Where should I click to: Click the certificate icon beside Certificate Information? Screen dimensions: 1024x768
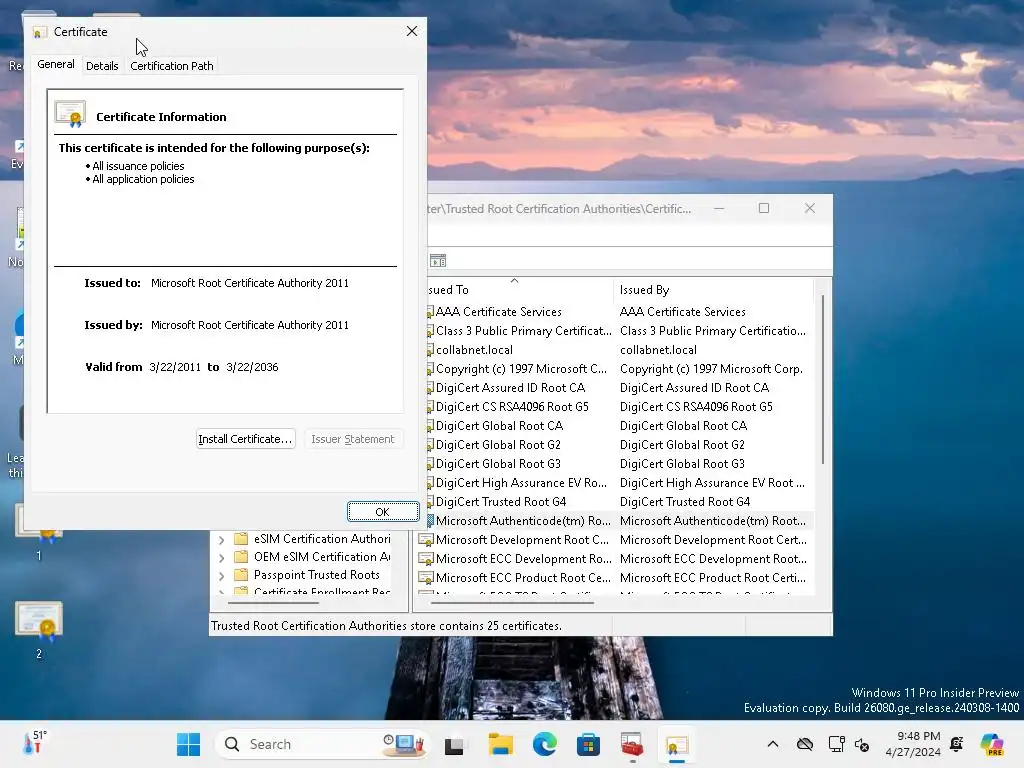71,114
